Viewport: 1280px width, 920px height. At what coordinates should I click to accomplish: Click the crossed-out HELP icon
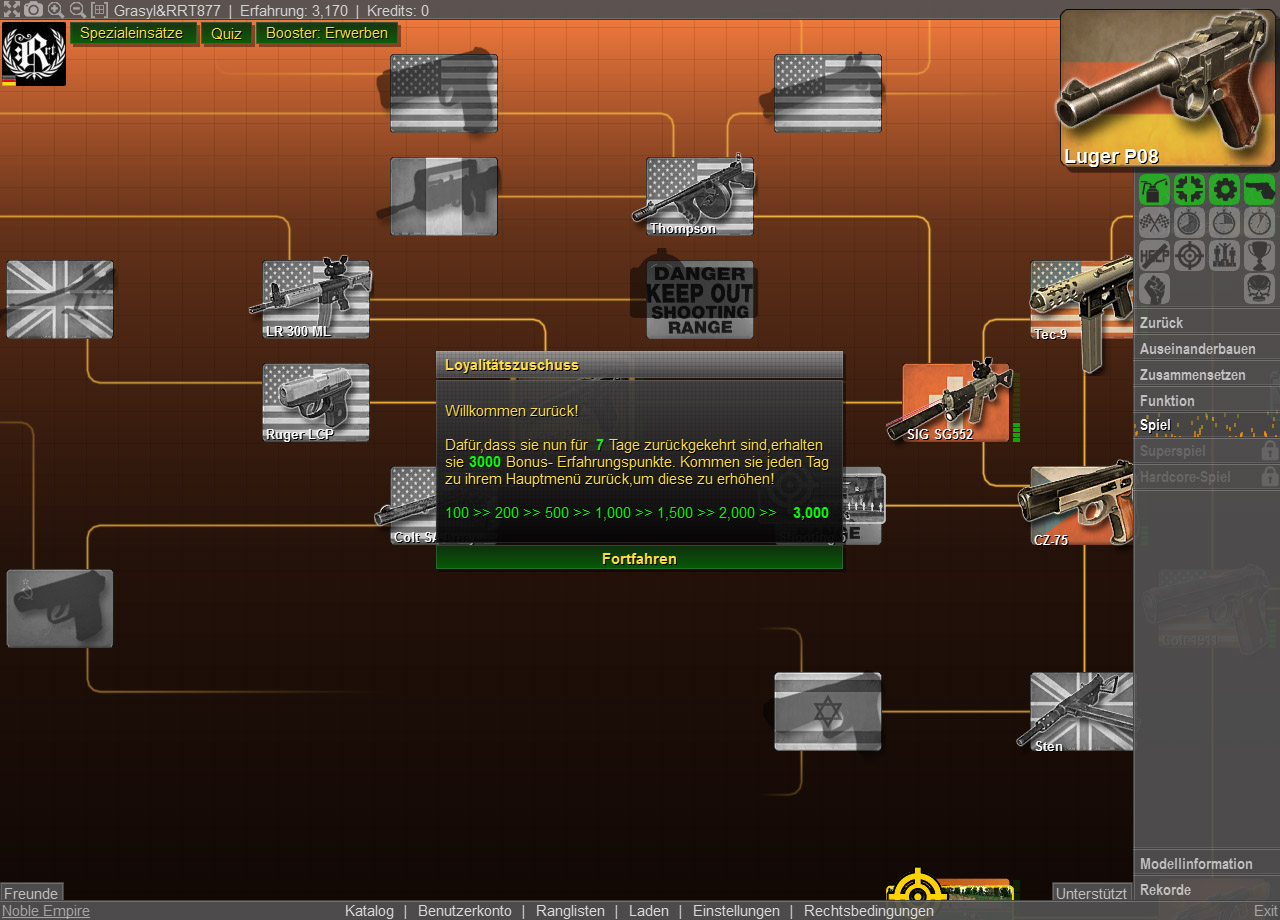(x=1154, y=255)
